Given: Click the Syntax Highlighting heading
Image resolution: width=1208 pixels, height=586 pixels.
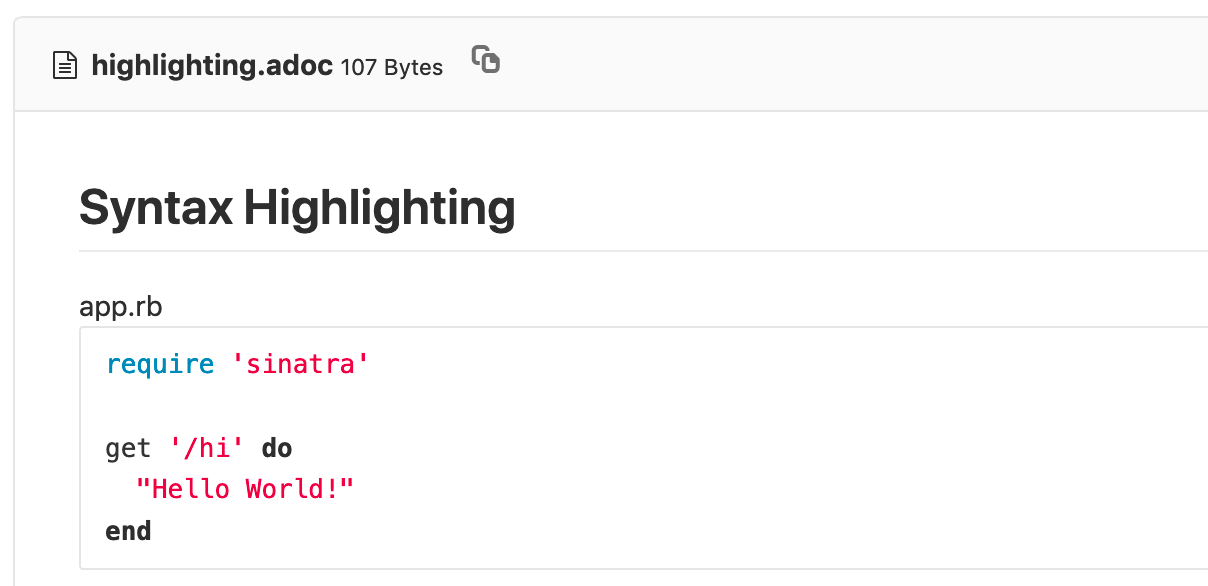Looking at the screenshot, I should pos(297,208).
